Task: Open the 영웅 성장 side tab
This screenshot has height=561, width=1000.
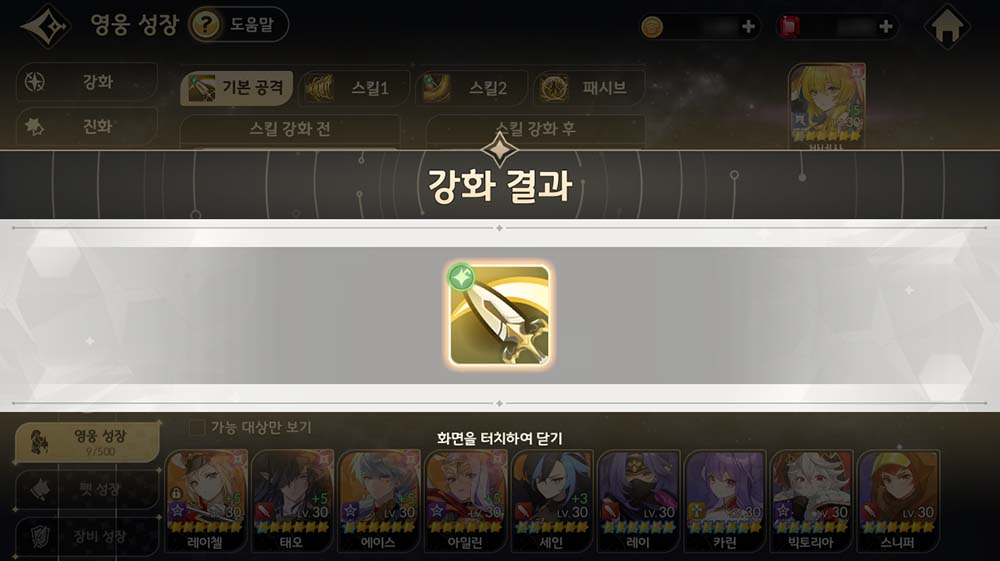Action: pyautogui.click(x=87, y=442)
